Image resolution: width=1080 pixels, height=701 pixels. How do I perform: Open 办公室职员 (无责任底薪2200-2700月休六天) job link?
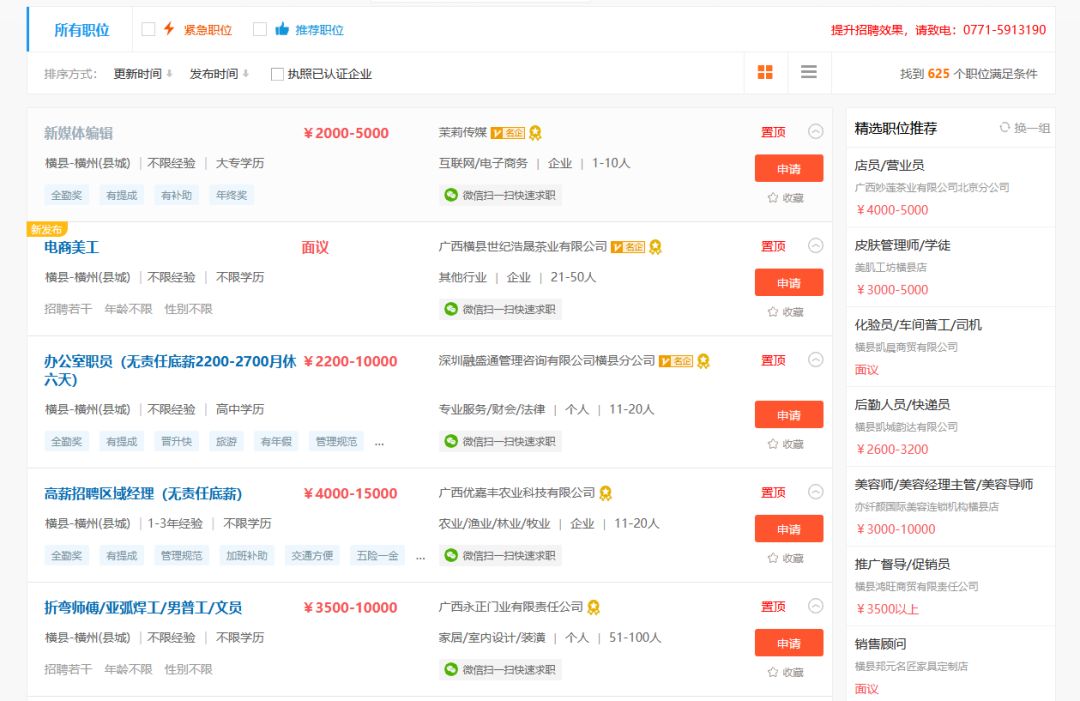tap(170, 370)
